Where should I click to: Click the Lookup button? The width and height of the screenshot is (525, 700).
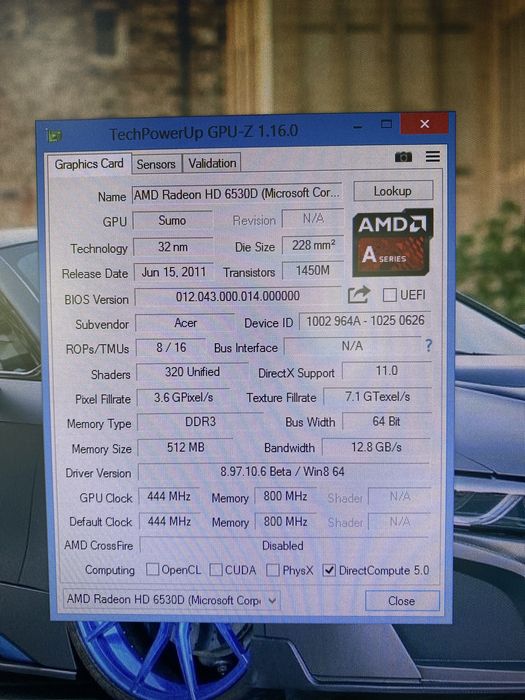click(393, 191)
